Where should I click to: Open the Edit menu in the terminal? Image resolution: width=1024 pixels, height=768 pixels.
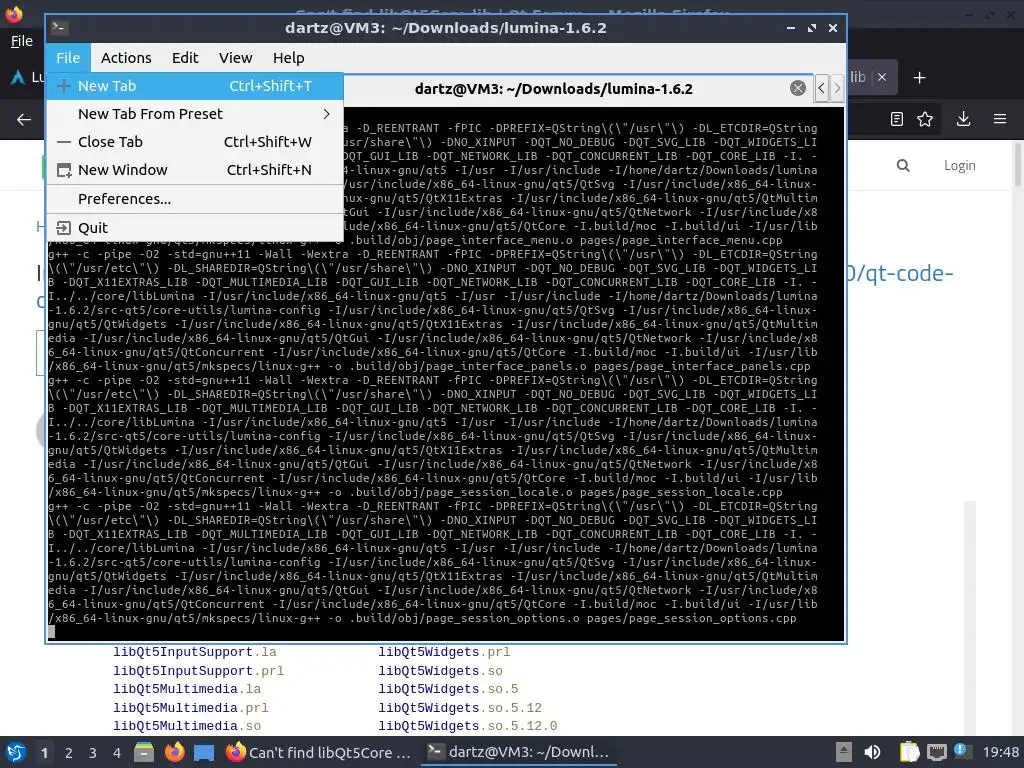[x=185, y=58]
